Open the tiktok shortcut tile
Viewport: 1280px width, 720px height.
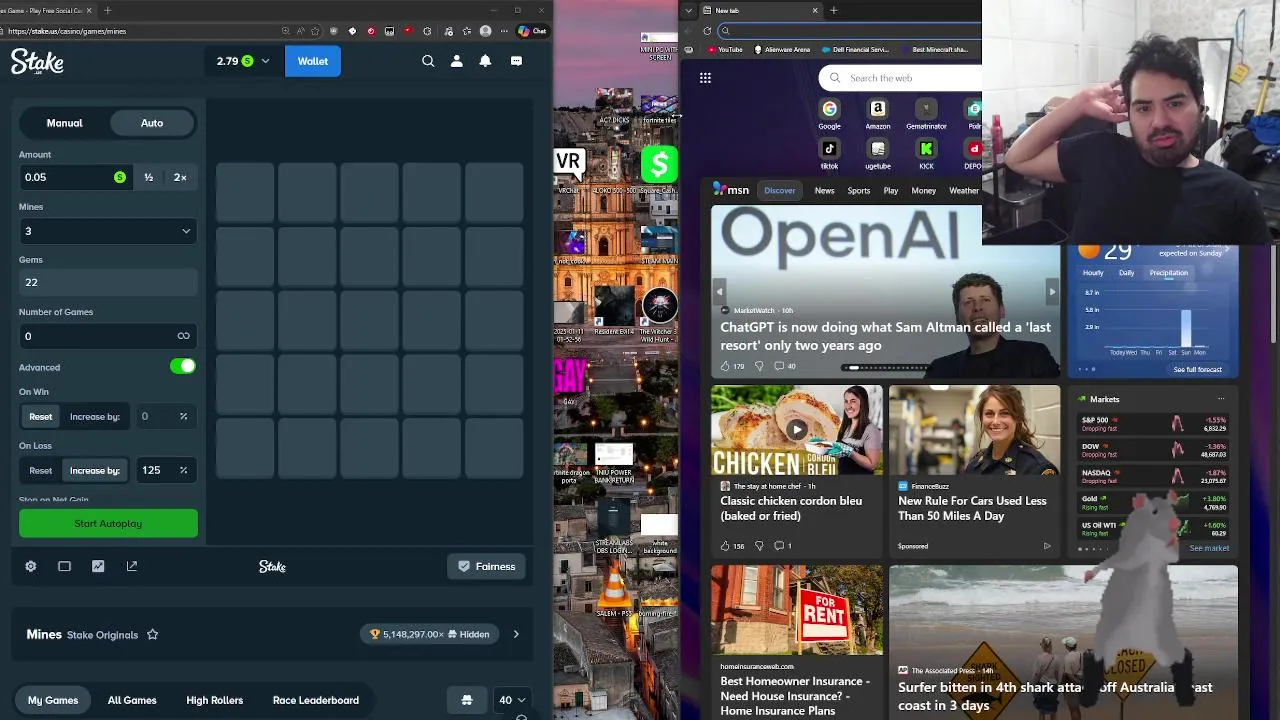click(x=829, y=154)
